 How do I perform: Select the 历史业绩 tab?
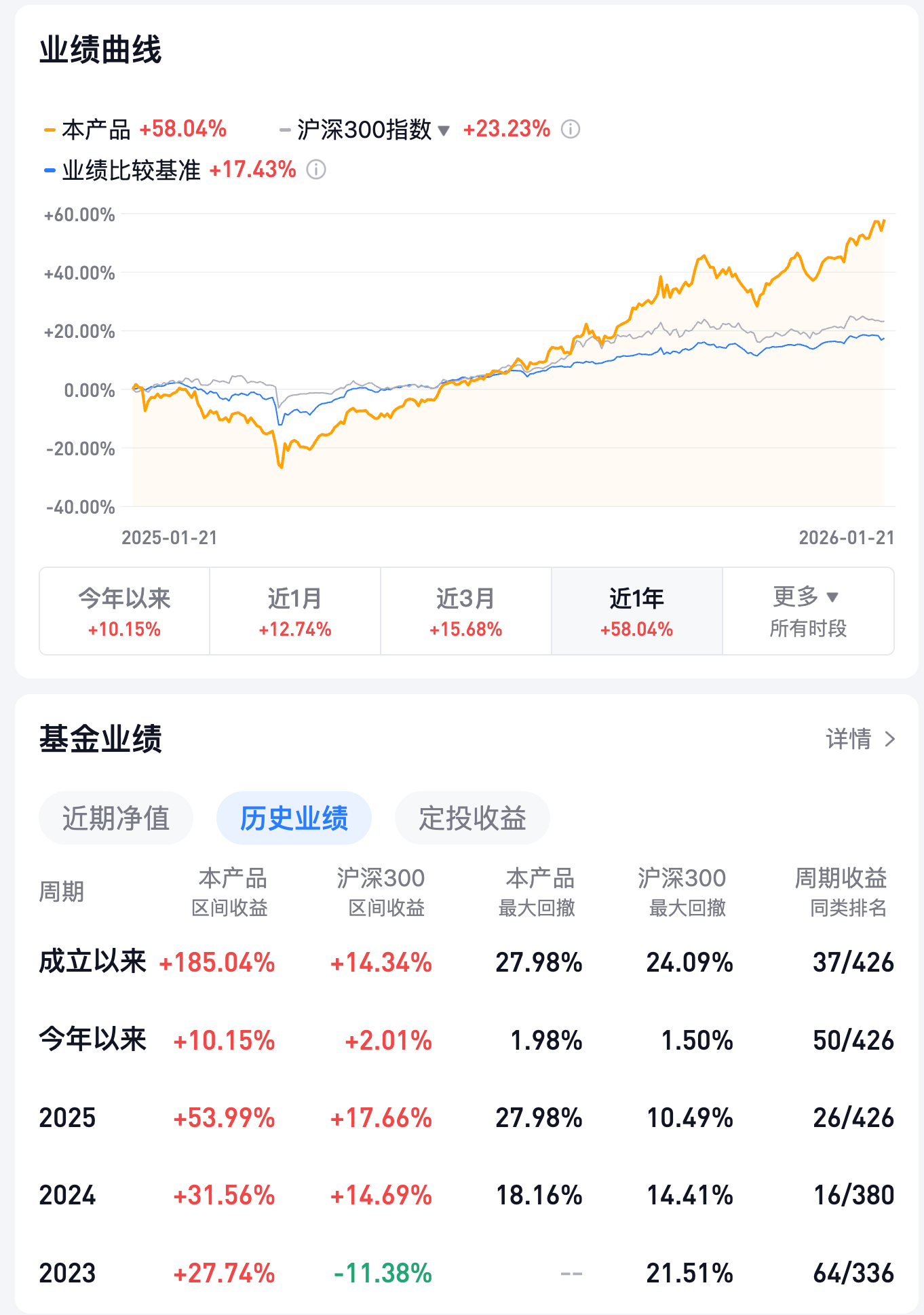pyautogui.click(x=294, y=818)
